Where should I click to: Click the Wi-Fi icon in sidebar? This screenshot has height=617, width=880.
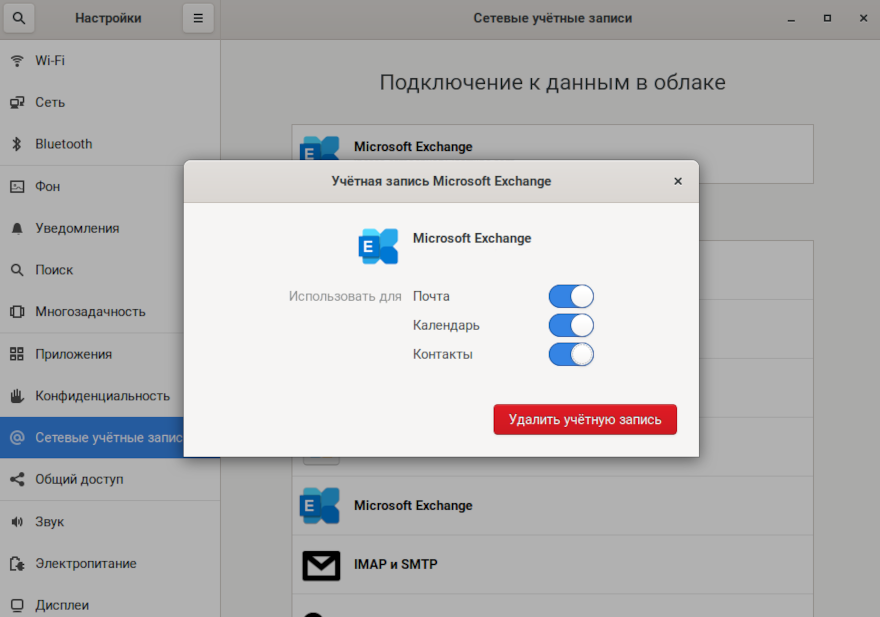(17, 60)
